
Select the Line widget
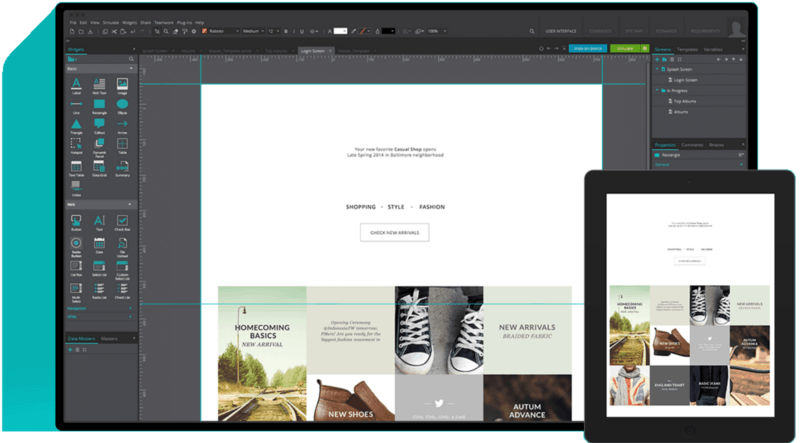(76, 107)
